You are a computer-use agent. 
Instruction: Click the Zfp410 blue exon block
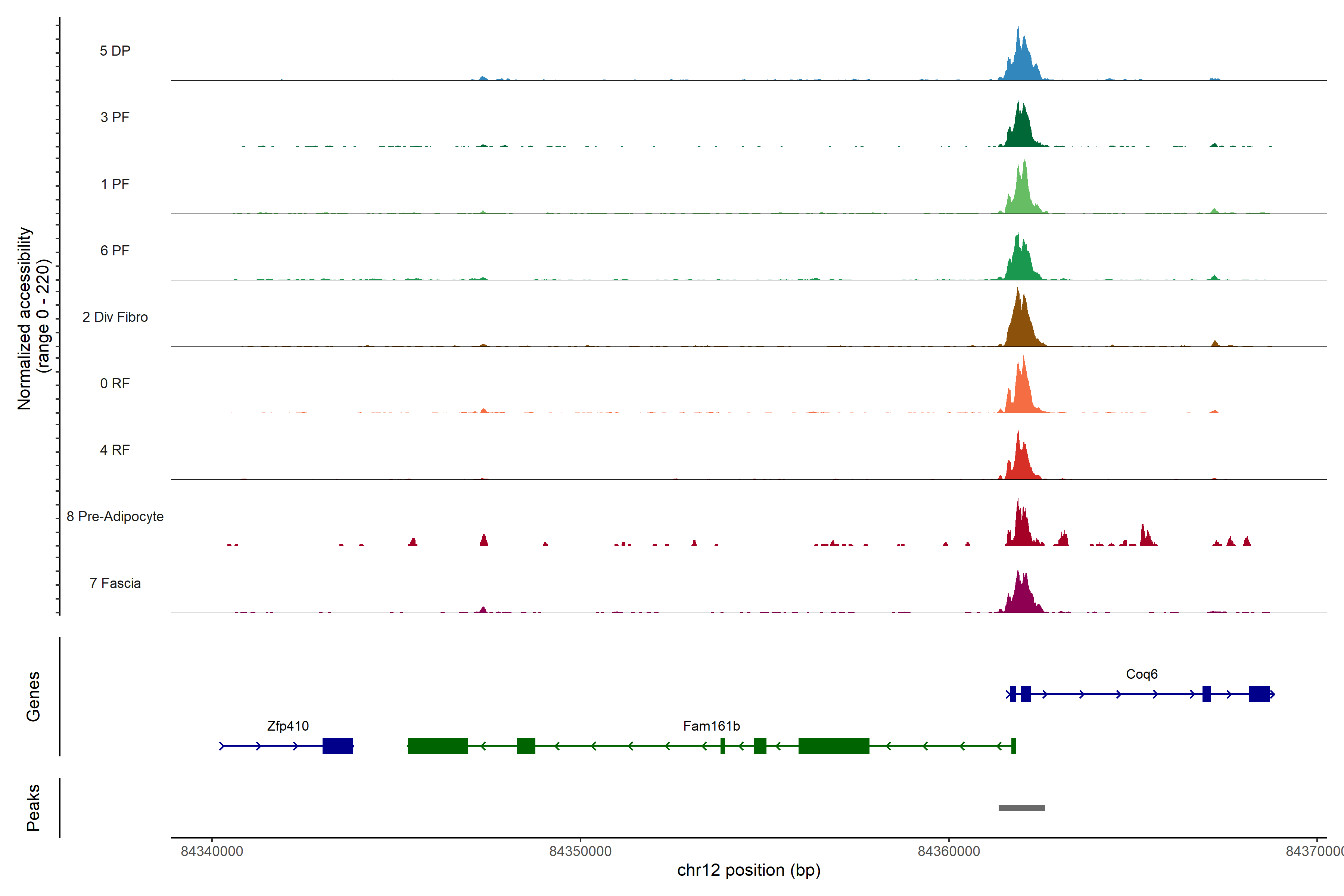(x=337, y=746)
